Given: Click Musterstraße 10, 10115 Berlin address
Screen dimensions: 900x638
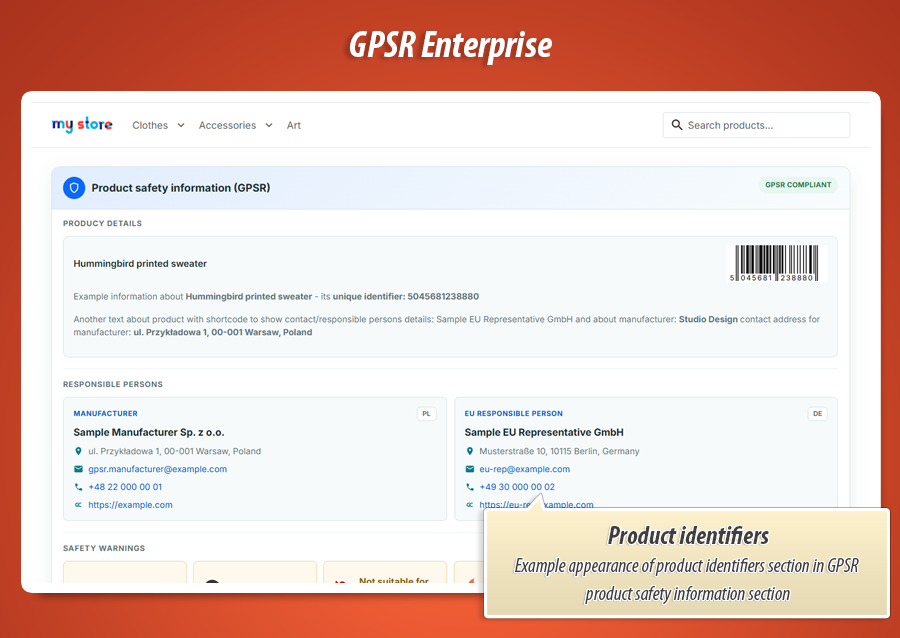Looking at the screenshot, I should coord(560,451).
